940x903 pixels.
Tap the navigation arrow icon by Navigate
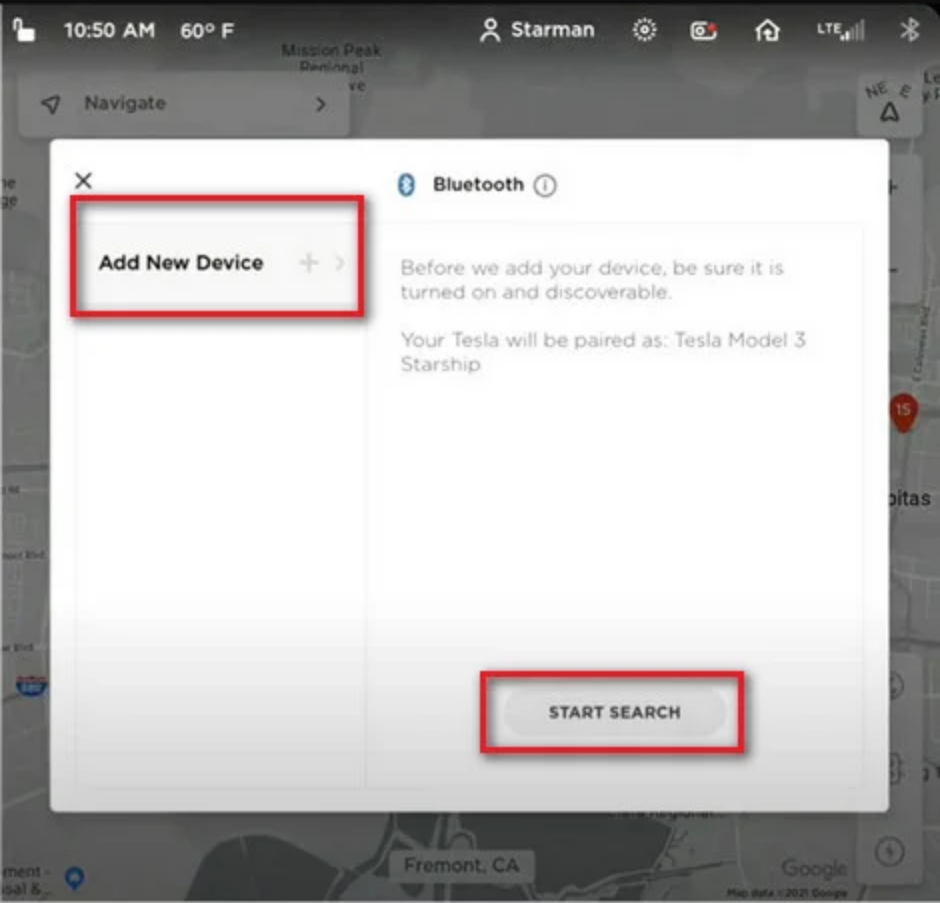(52, 104)
